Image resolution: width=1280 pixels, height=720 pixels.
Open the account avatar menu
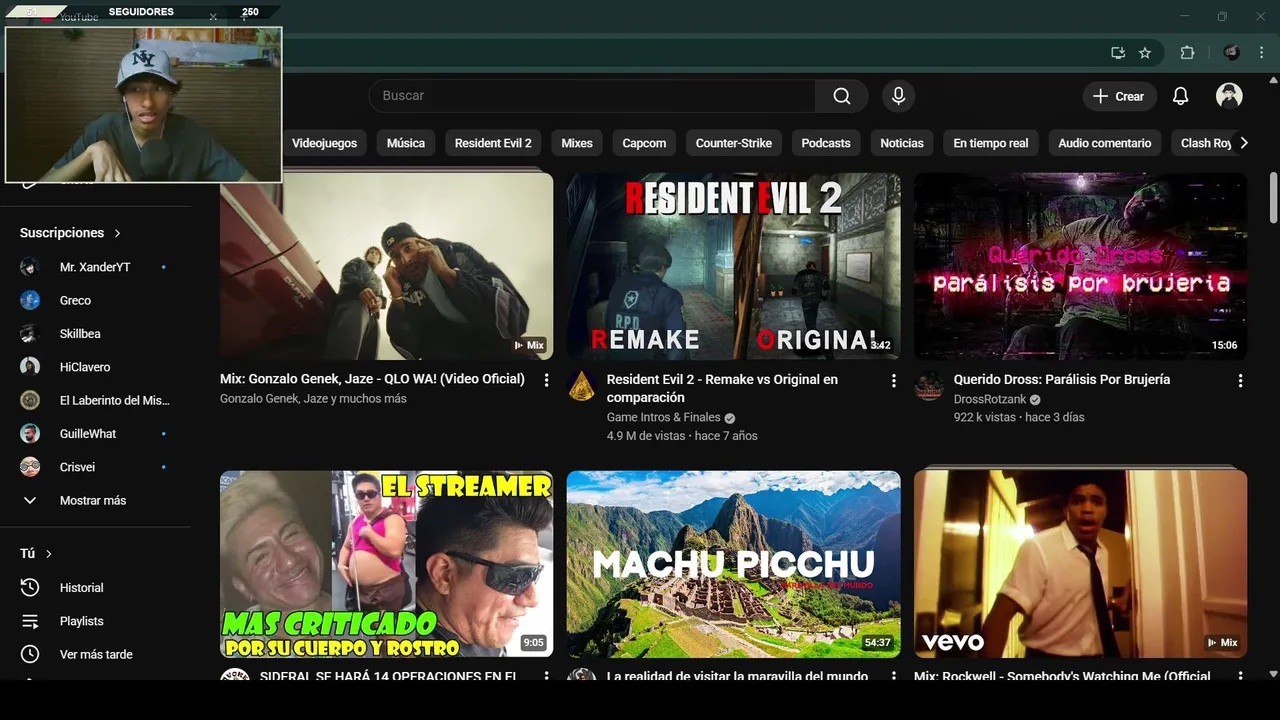[x=1229, y=96]
